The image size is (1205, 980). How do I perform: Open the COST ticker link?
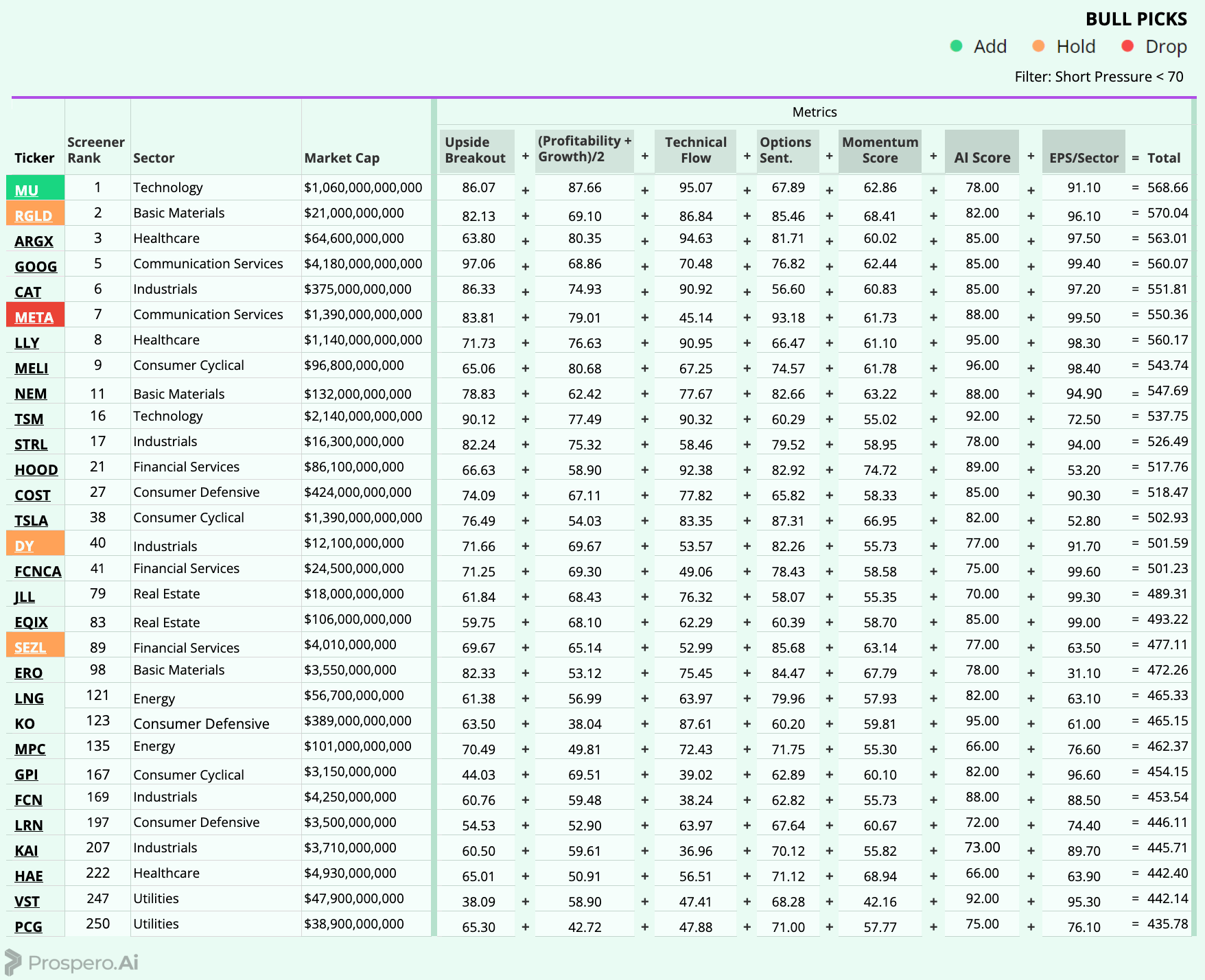33,495
